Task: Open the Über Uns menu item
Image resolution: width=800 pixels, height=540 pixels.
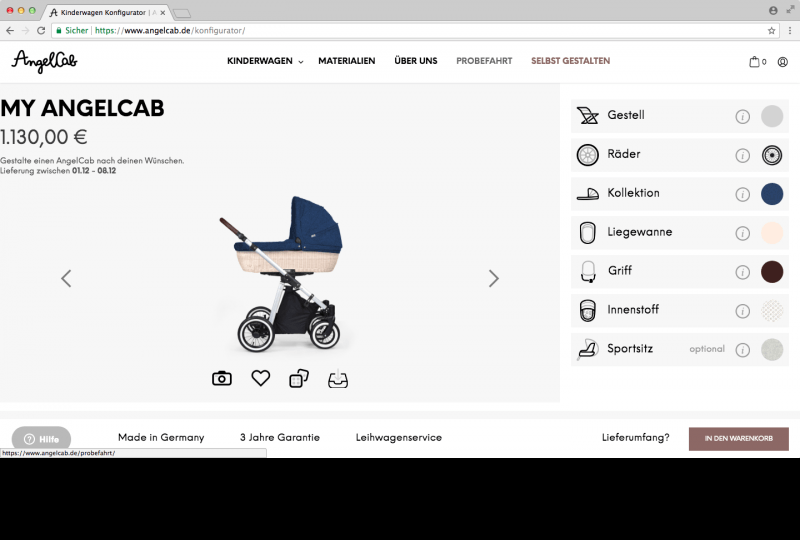Action: 416,60
